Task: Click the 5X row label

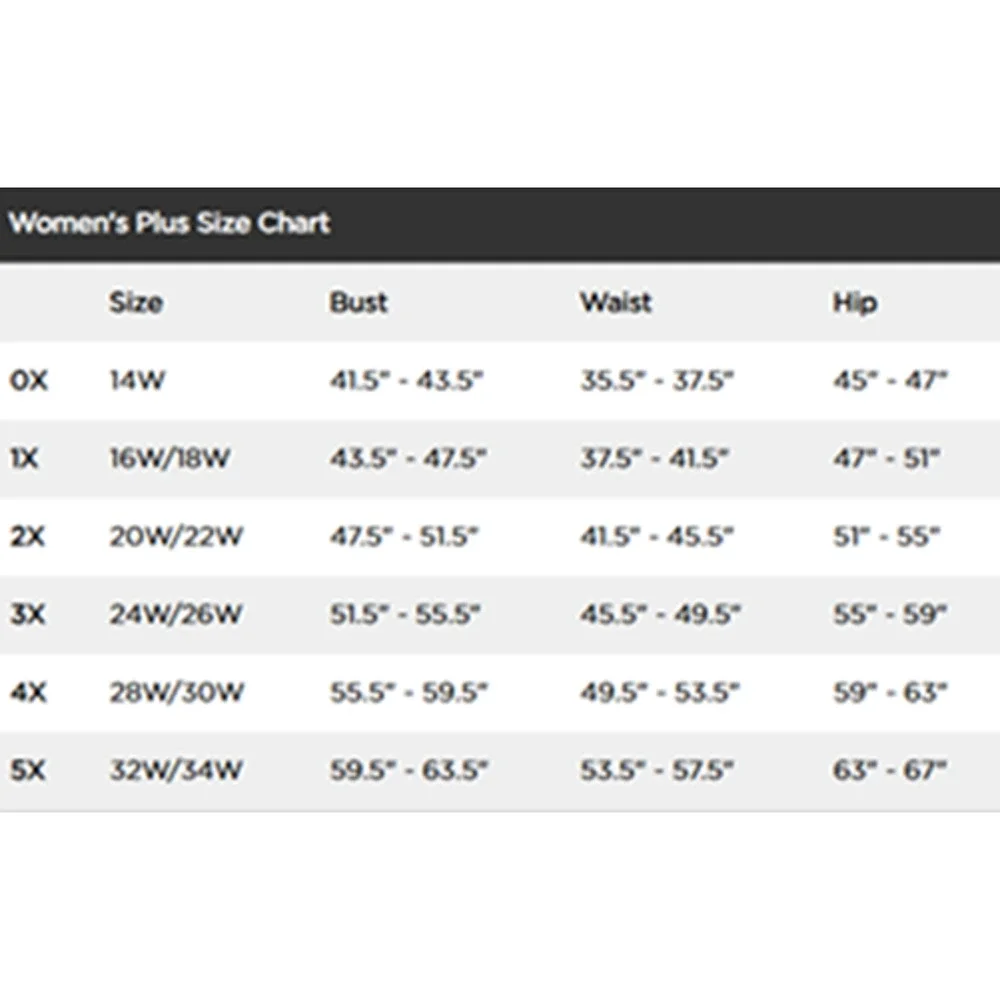Action: point(28,770)
